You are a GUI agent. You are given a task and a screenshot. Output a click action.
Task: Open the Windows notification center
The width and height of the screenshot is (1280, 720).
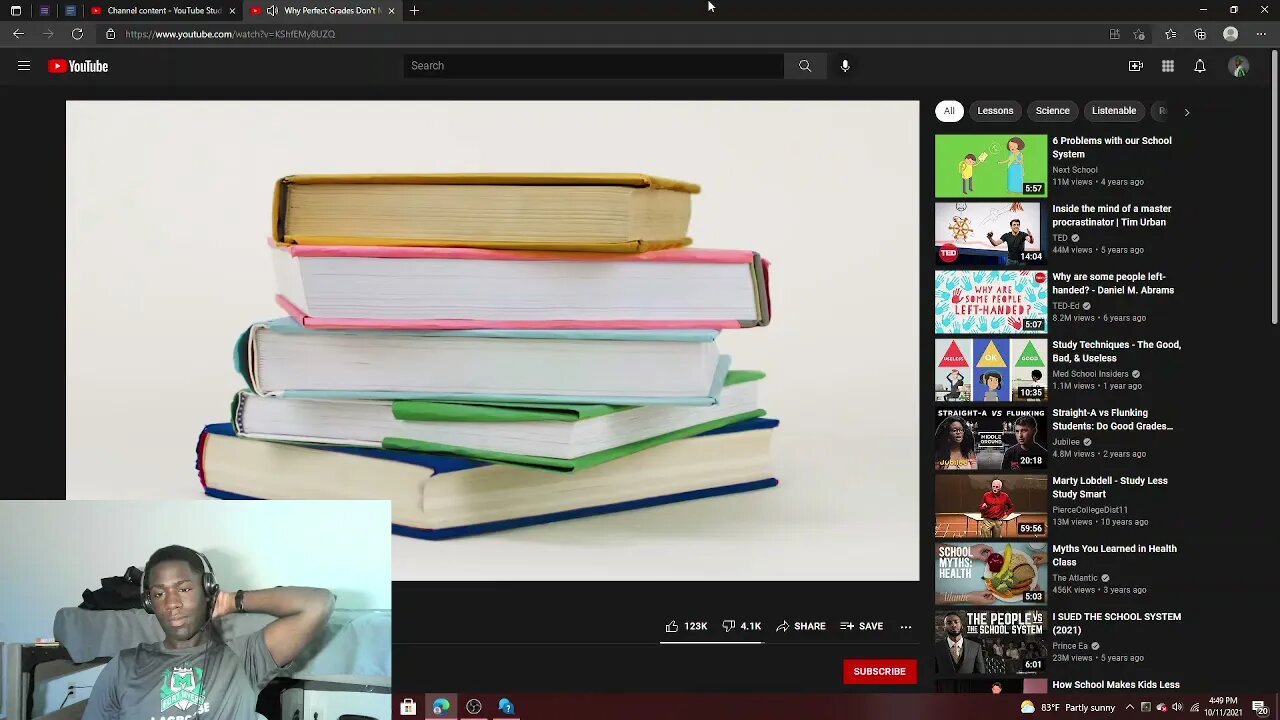coord(1260,707)
